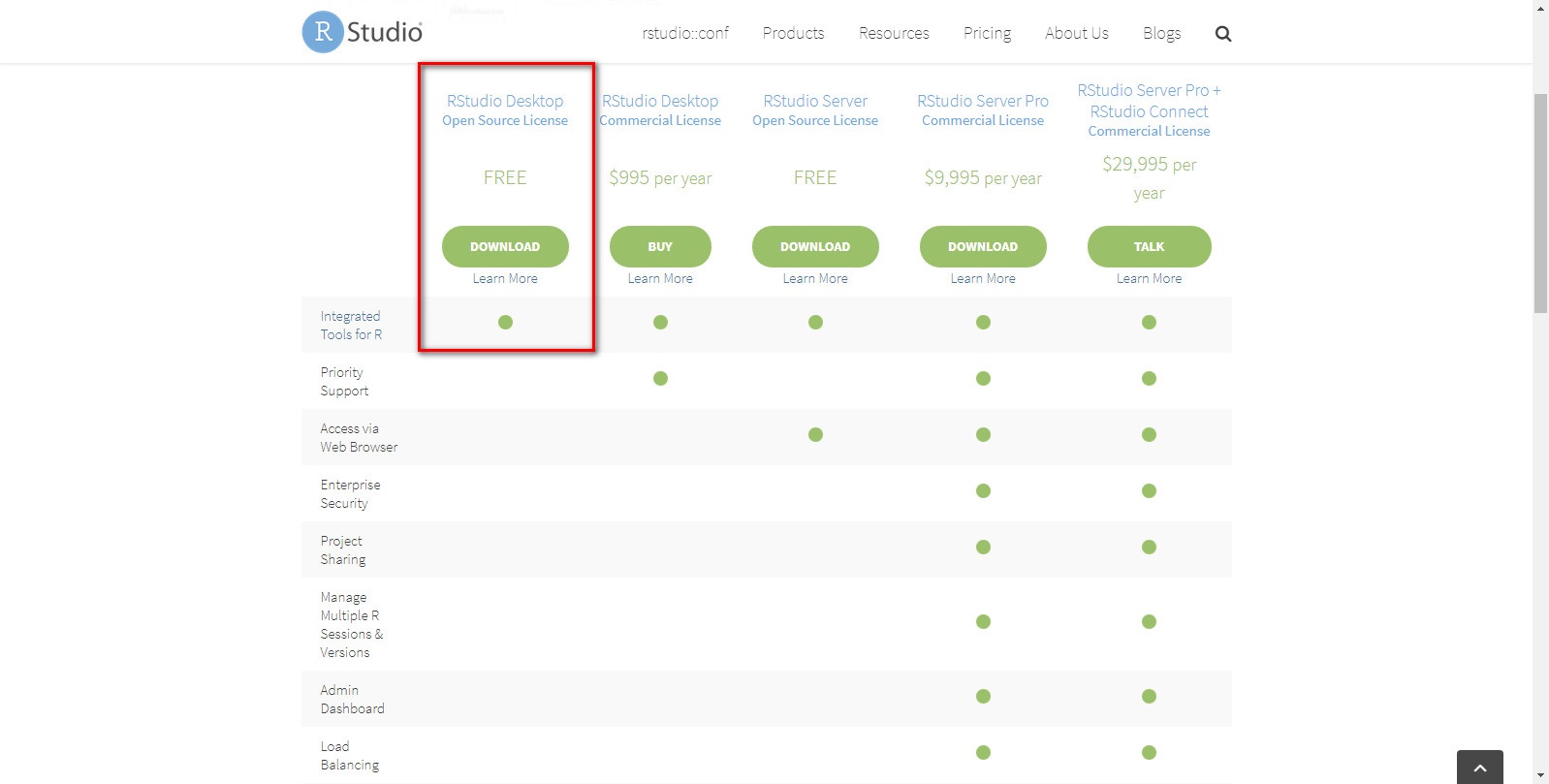Click the TALK button for Server Pro + Connect
The height and width of the screenshot is (784, 1549).
pyautogui.click(x=1150, y=246)
